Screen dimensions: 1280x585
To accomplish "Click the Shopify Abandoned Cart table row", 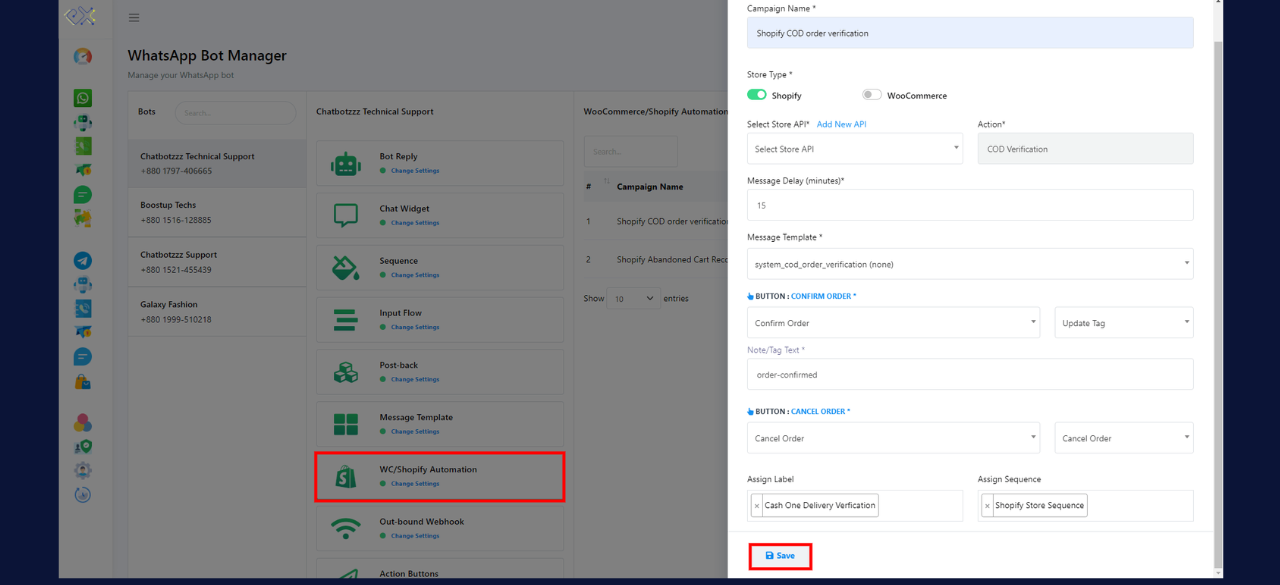I will coord(657,259).
